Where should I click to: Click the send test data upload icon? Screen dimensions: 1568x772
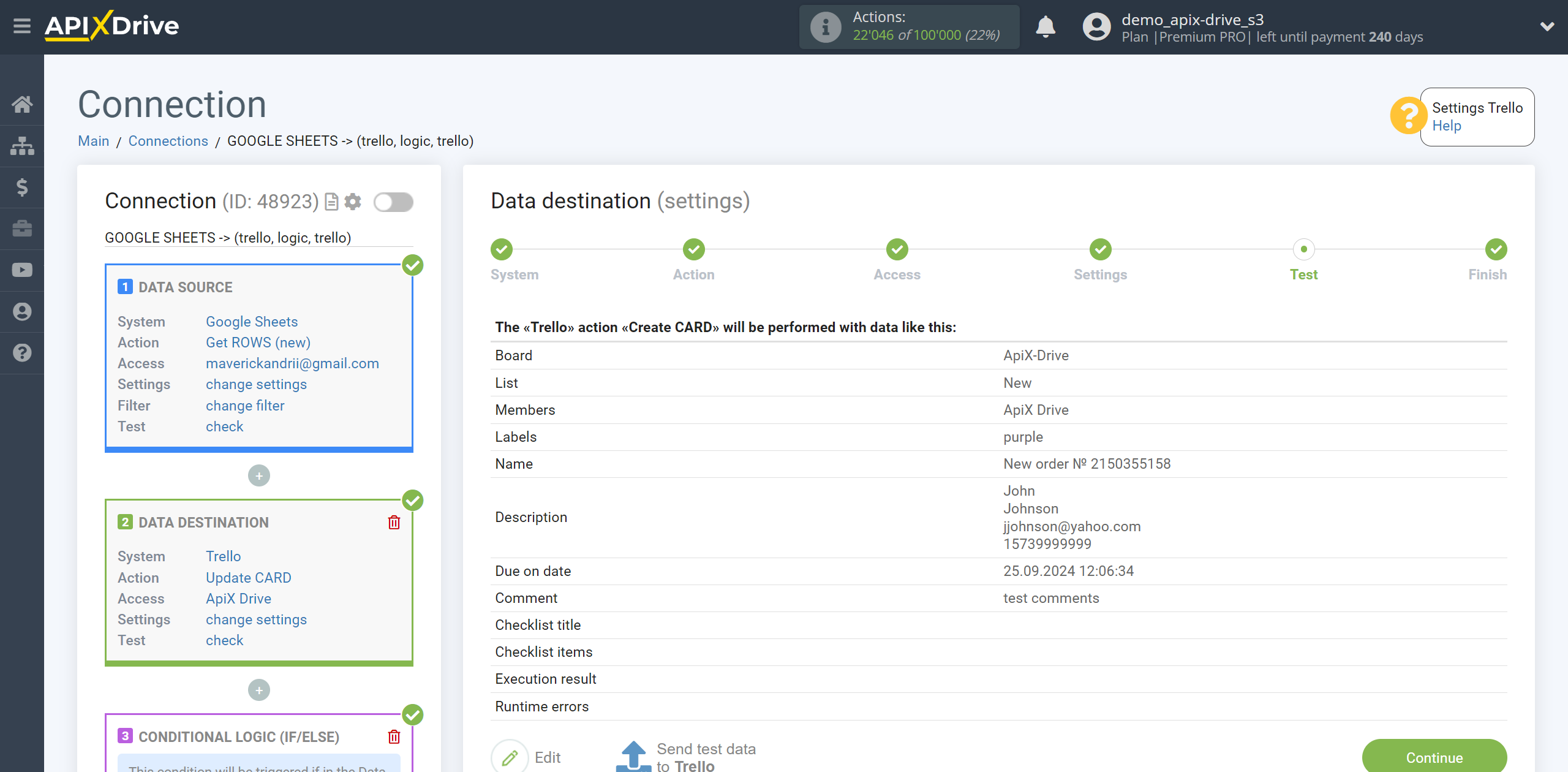tap(633, 756)
